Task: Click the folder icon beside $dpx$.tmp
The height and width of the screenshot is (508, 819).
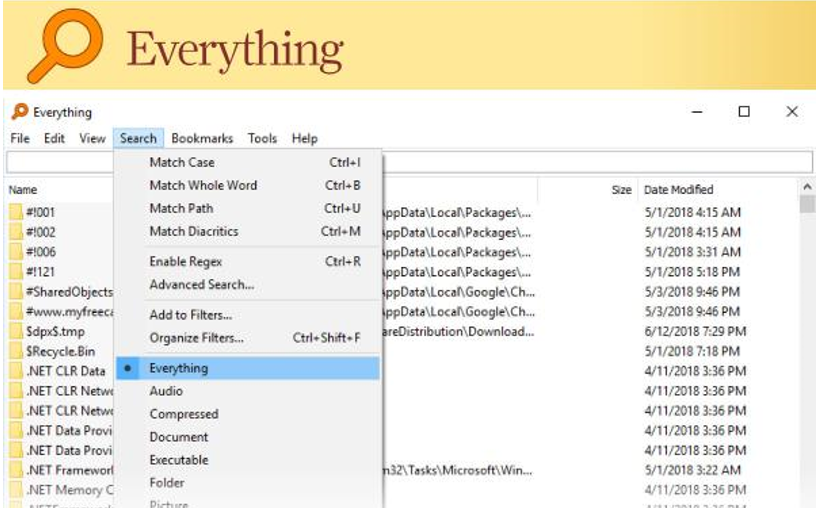Action: pos(16,331)
